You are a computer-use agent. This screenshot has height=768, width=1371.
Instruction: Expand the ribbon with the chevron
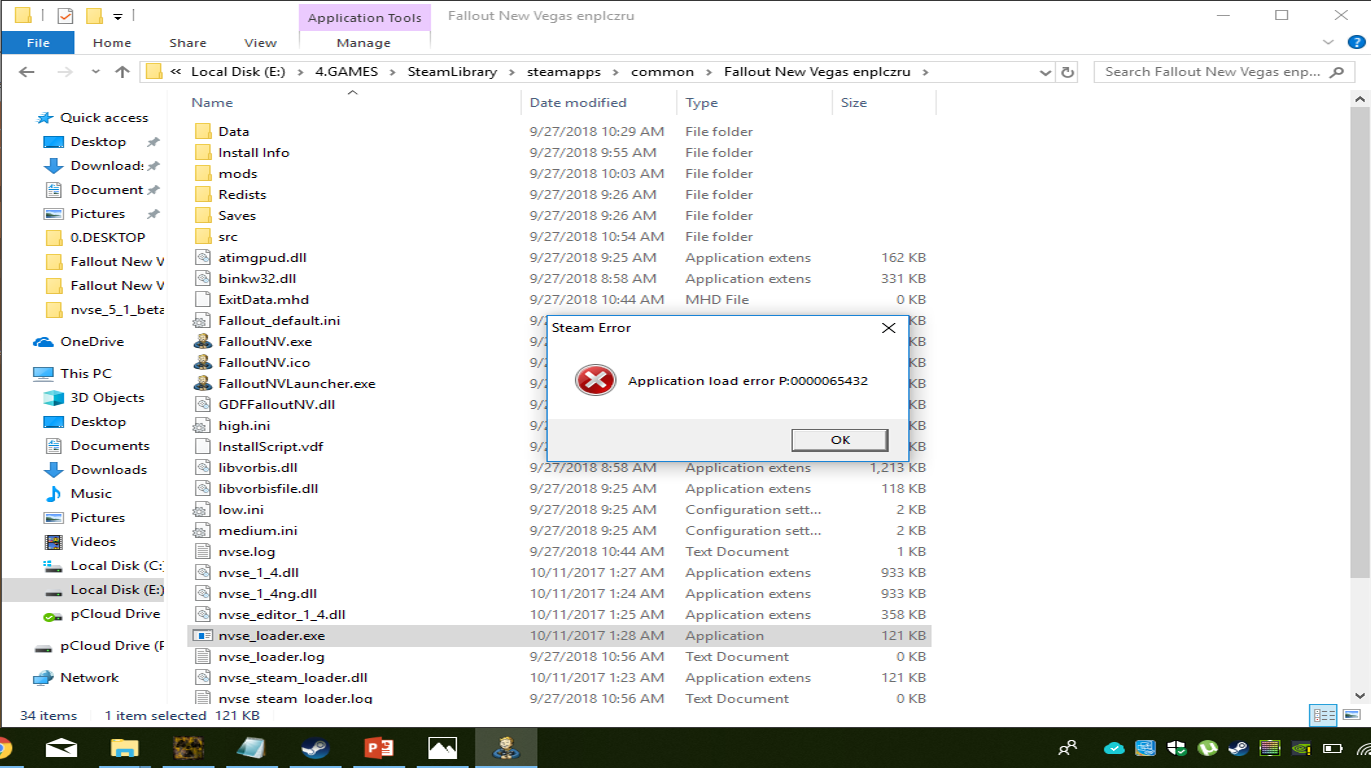point(1328,43)
